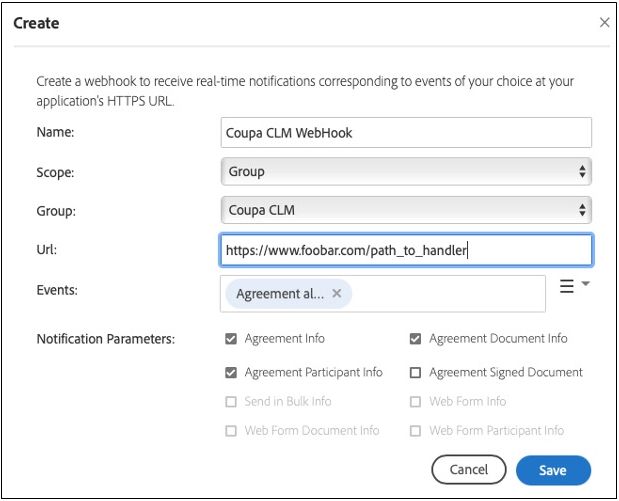Enable the Agreement Signed Document checkbox
Screen dimensions: 619x501
click(x=415, y=373)
